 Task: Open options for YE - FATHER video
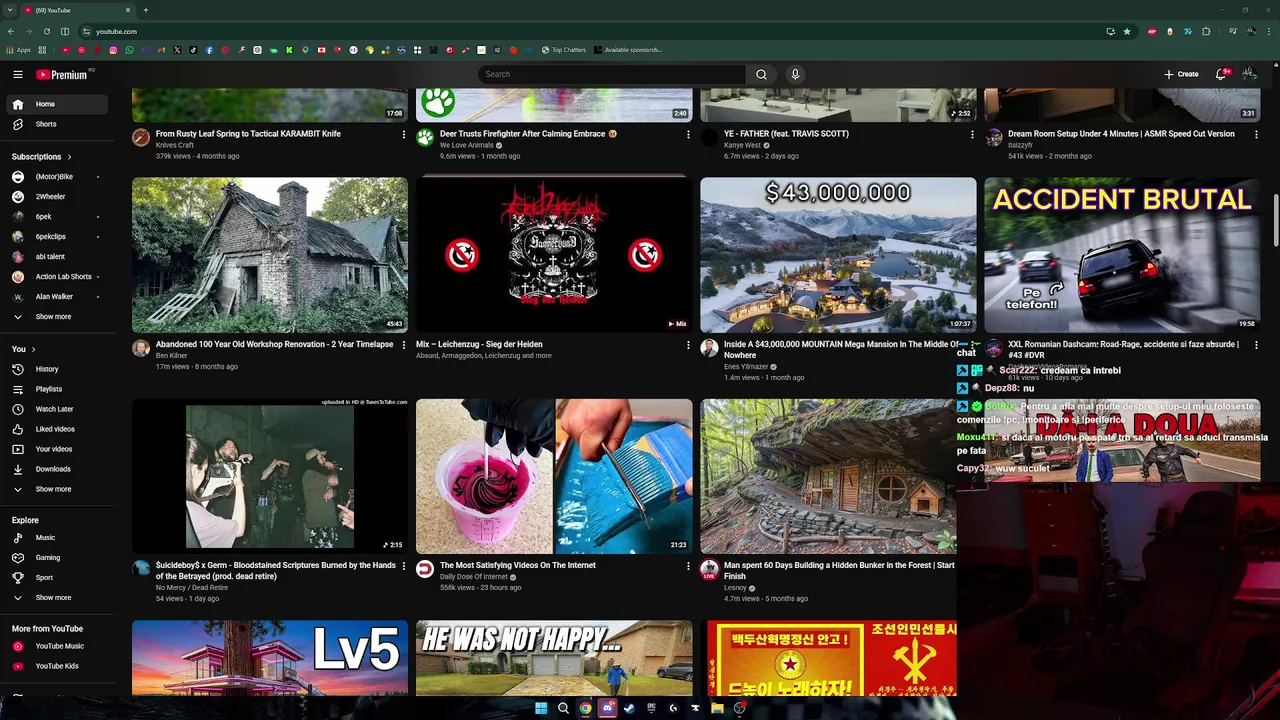(x=972, y=134)
